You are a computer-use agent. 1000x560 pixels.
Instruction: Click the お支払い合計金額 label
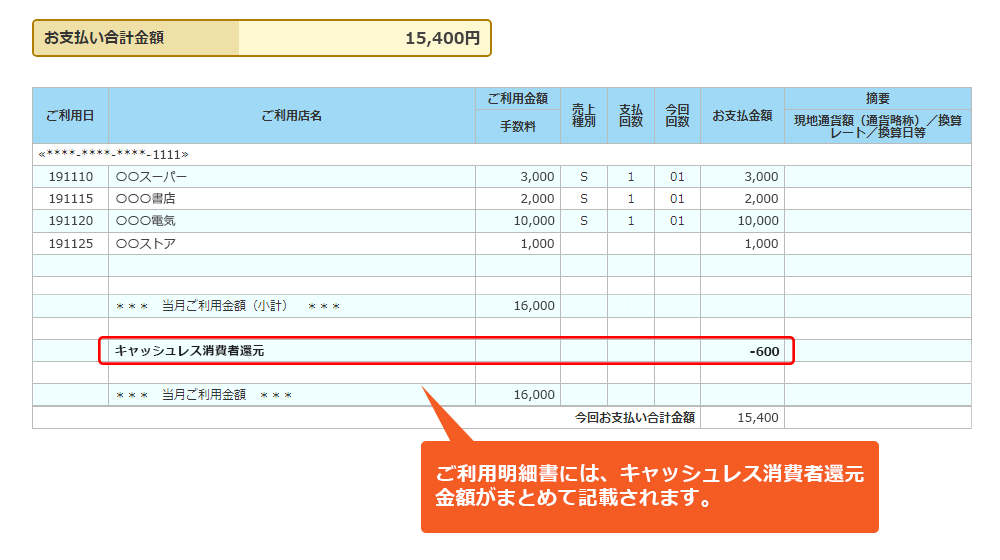pyautogui.click(x=104, y=38)
